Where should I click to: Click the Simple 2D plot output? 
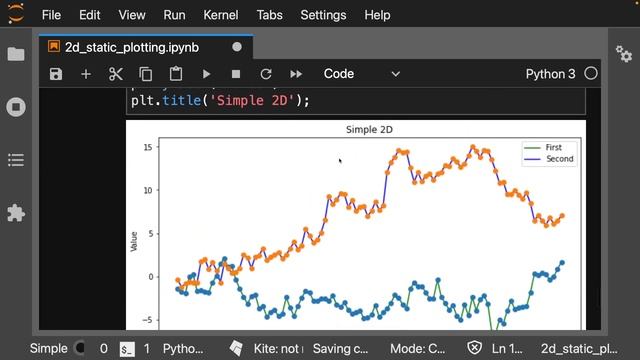coord(356,225)
